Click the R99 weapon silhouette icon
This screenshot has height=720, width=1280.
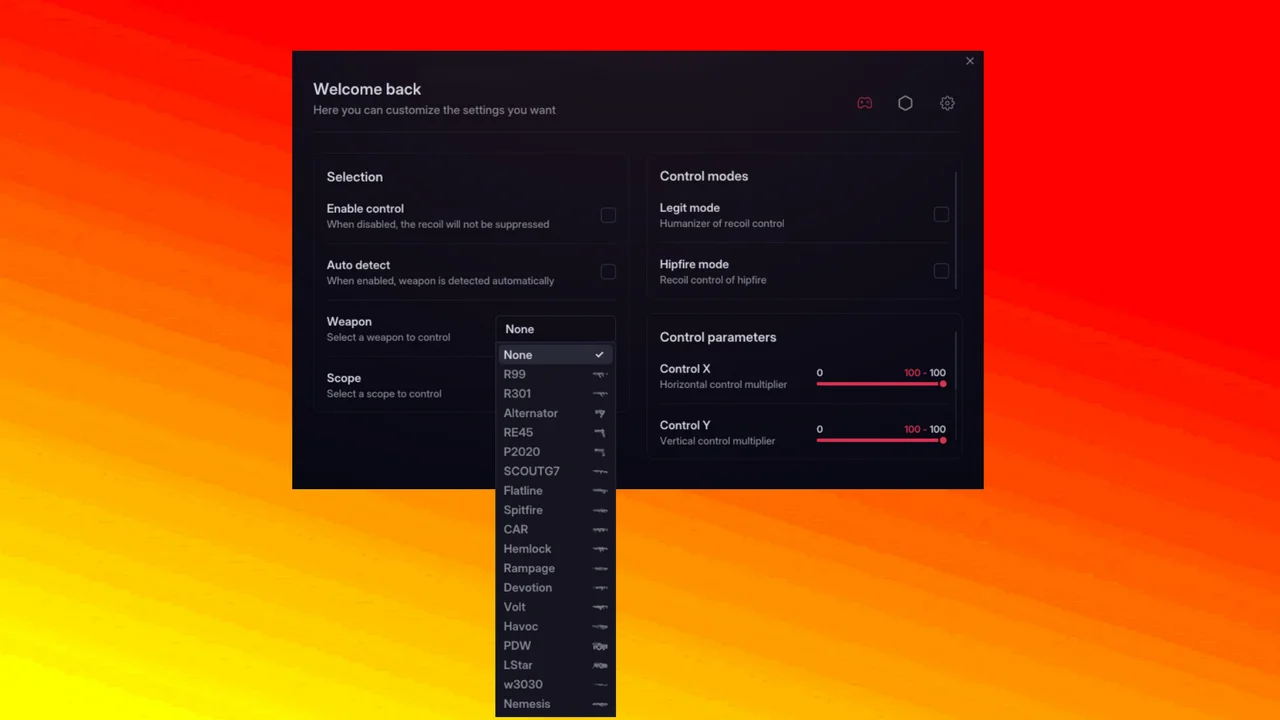600,375
